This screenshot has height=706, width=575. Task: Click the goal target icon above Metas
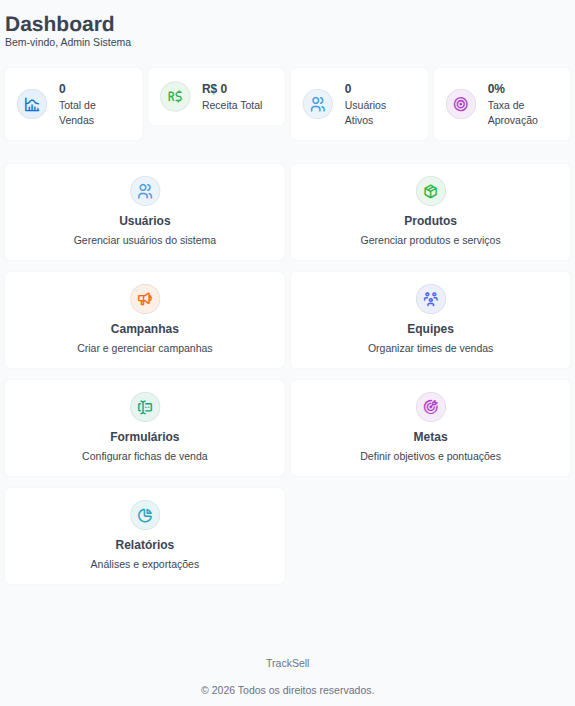[430, 407]
